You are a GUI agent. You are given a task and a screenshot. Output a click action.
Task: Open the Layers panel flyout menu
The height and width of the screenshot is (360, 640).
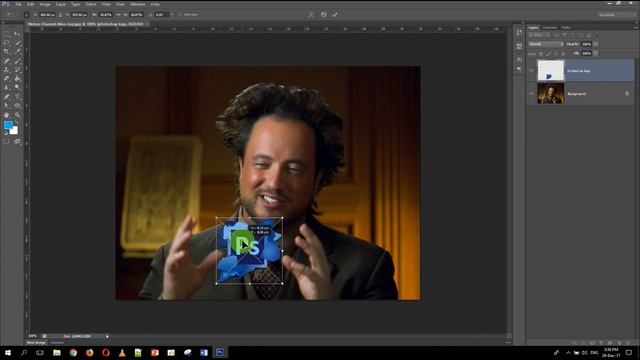(x=636, y=27)
